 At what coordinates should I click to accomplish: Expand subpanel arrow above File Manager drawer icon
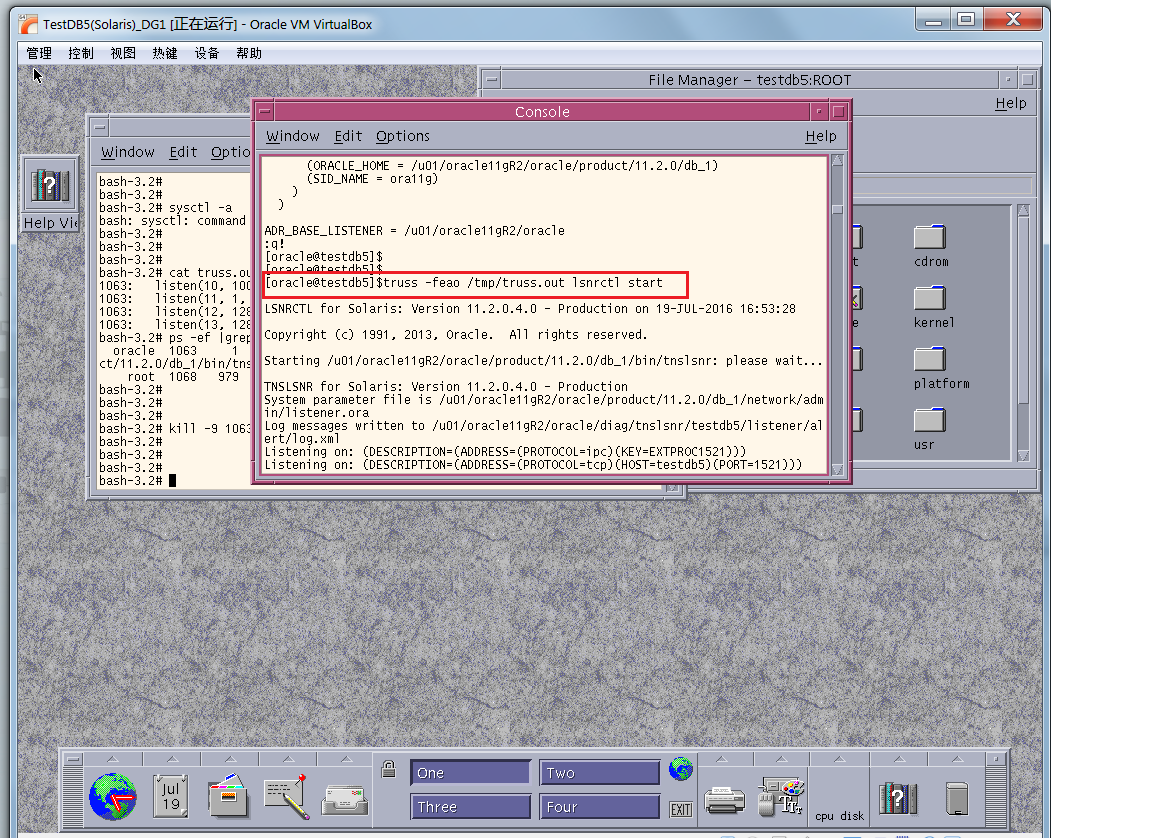tap(230, 759)
